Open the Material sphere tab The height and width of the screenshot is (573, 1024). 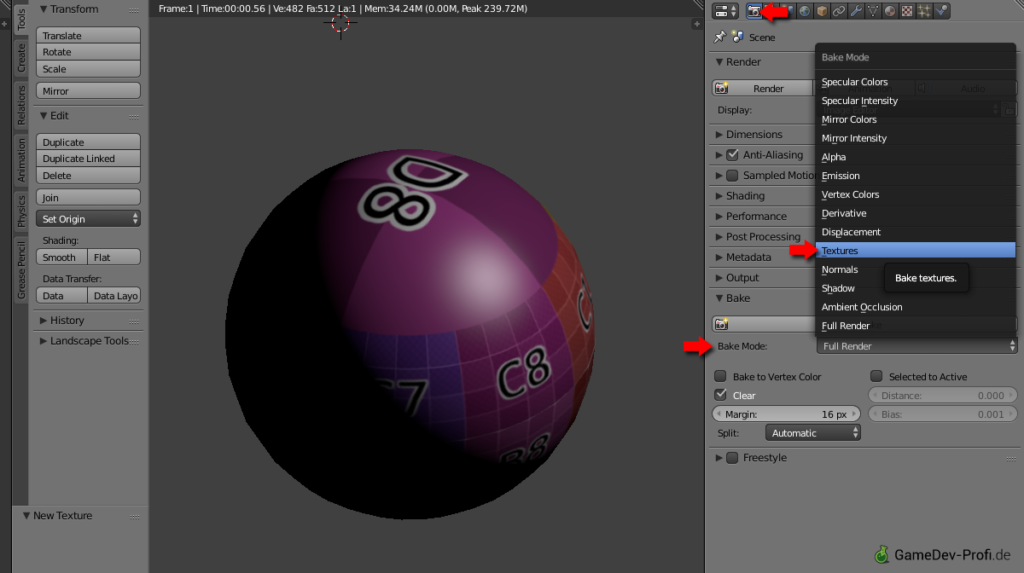(889, 11)
